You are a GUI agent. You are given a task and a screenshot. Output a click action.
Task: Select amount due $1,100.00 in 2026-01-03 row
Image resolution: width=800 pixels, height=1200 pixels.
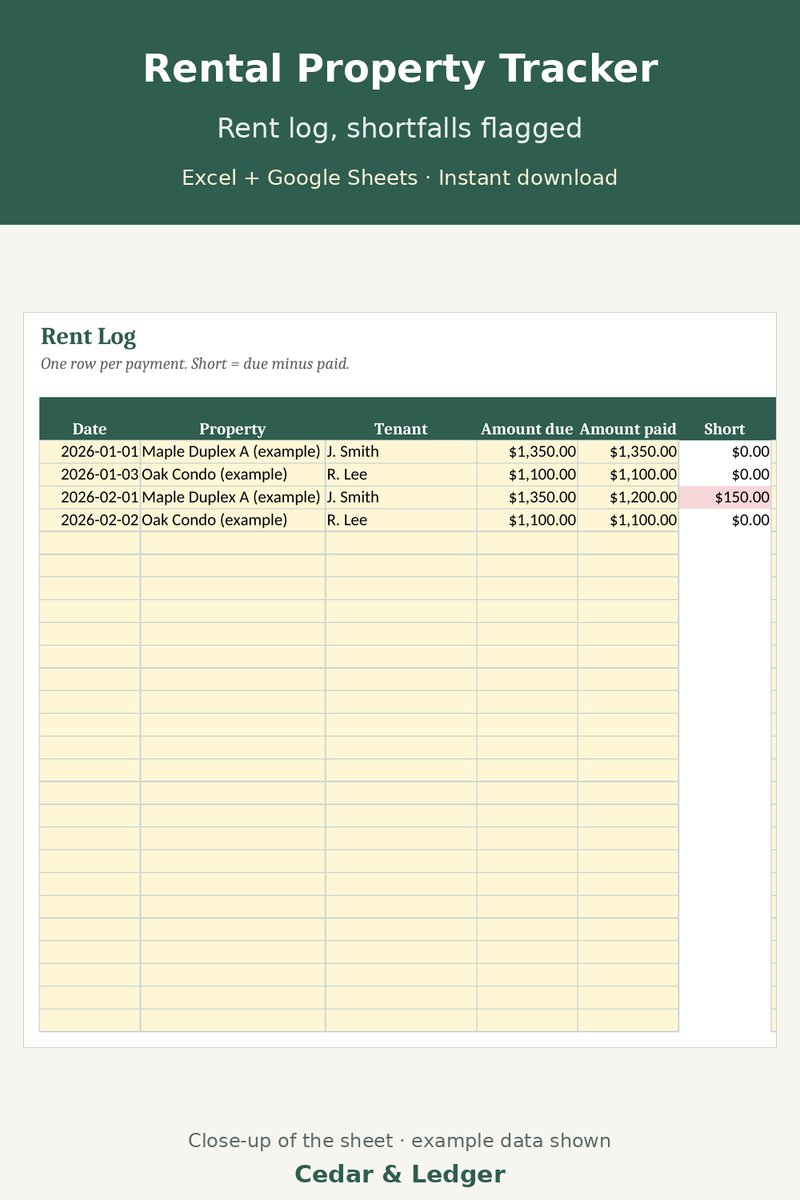coord(528,474)
